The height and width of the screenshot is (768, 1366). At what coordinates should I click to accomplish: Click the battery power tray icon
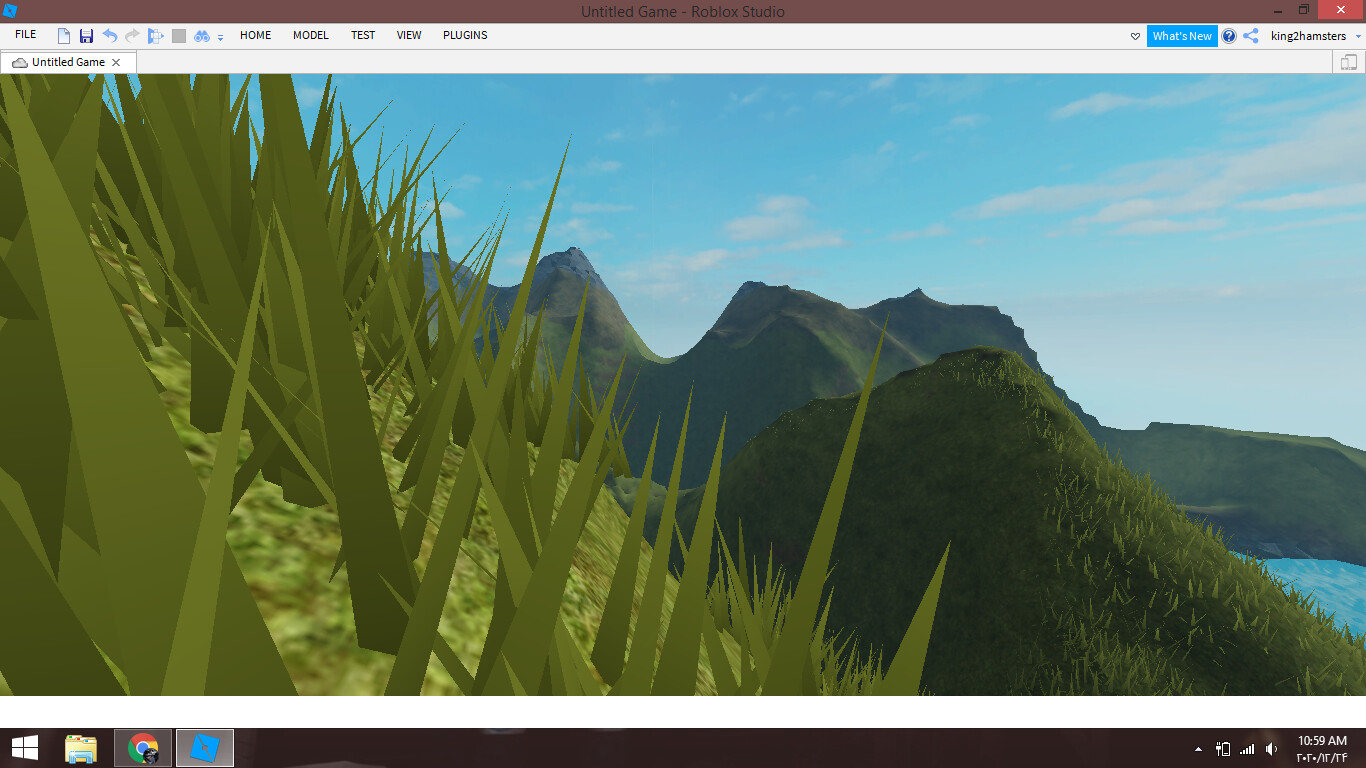coord(1222,749)
